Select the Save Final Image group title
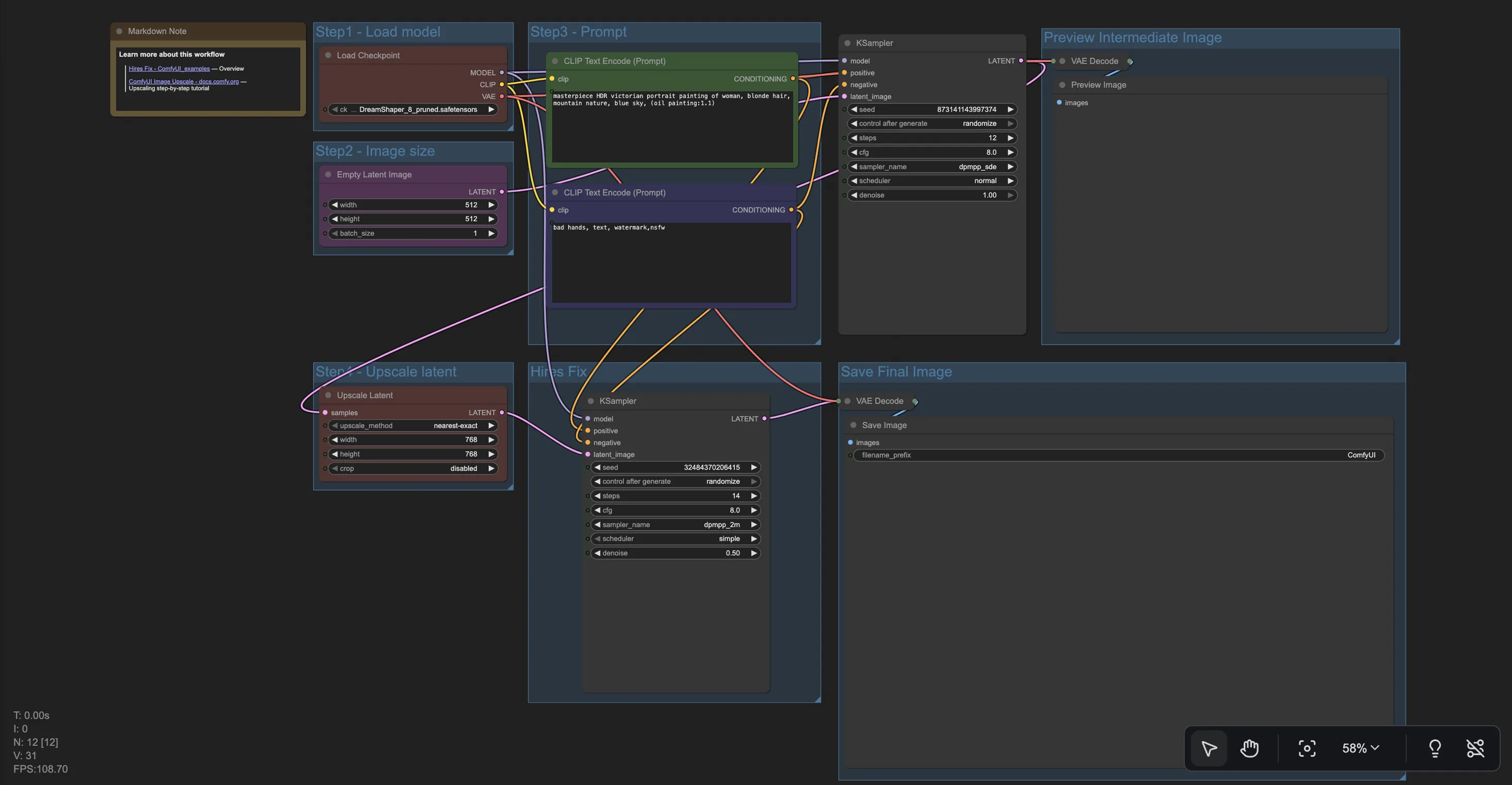Image resolution: width=1512 pixels, height=785 pixels. [896, 371]
